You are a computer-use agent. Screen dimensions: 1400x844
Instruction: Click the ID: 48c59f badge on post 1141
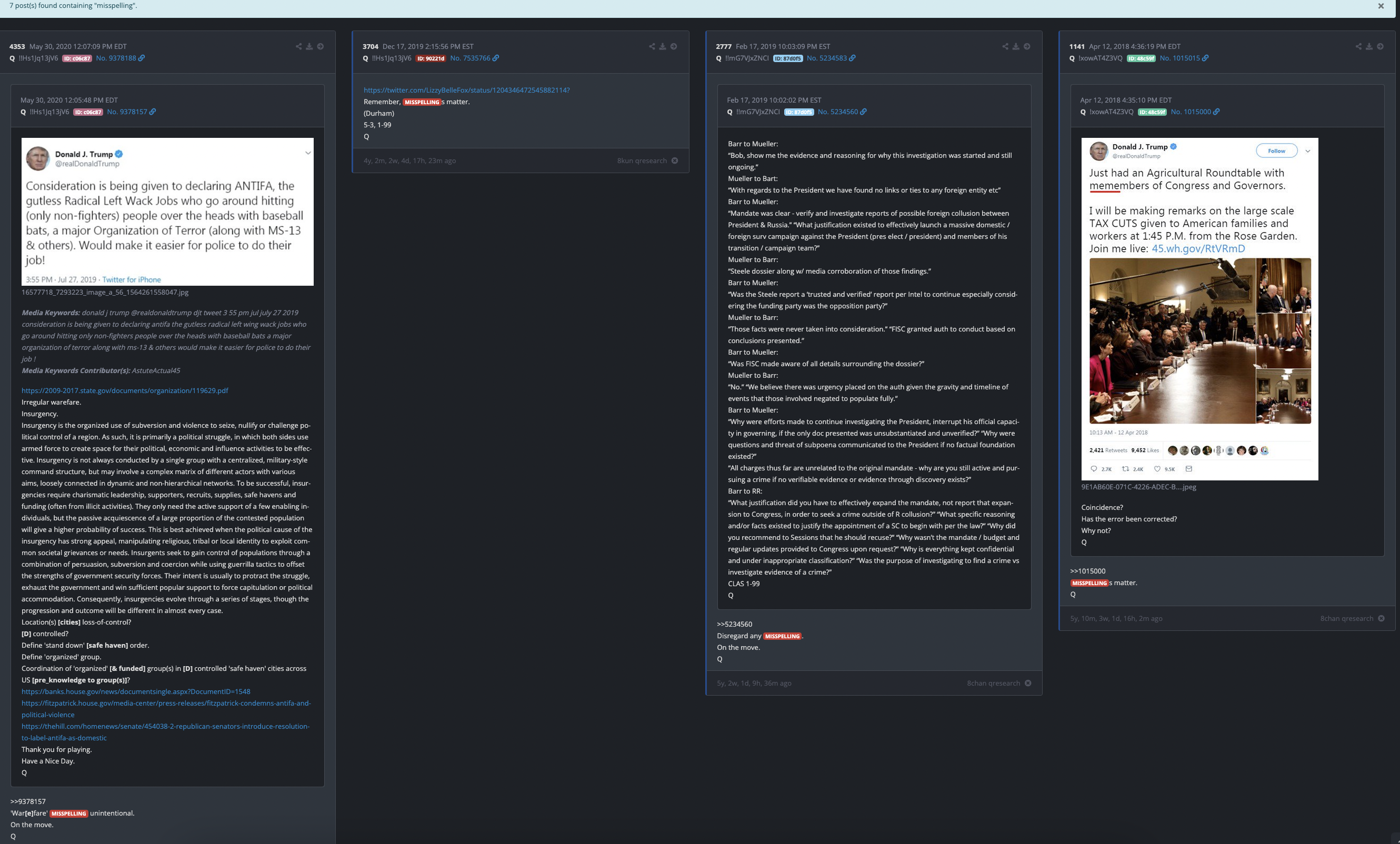tap(1141, 58)
